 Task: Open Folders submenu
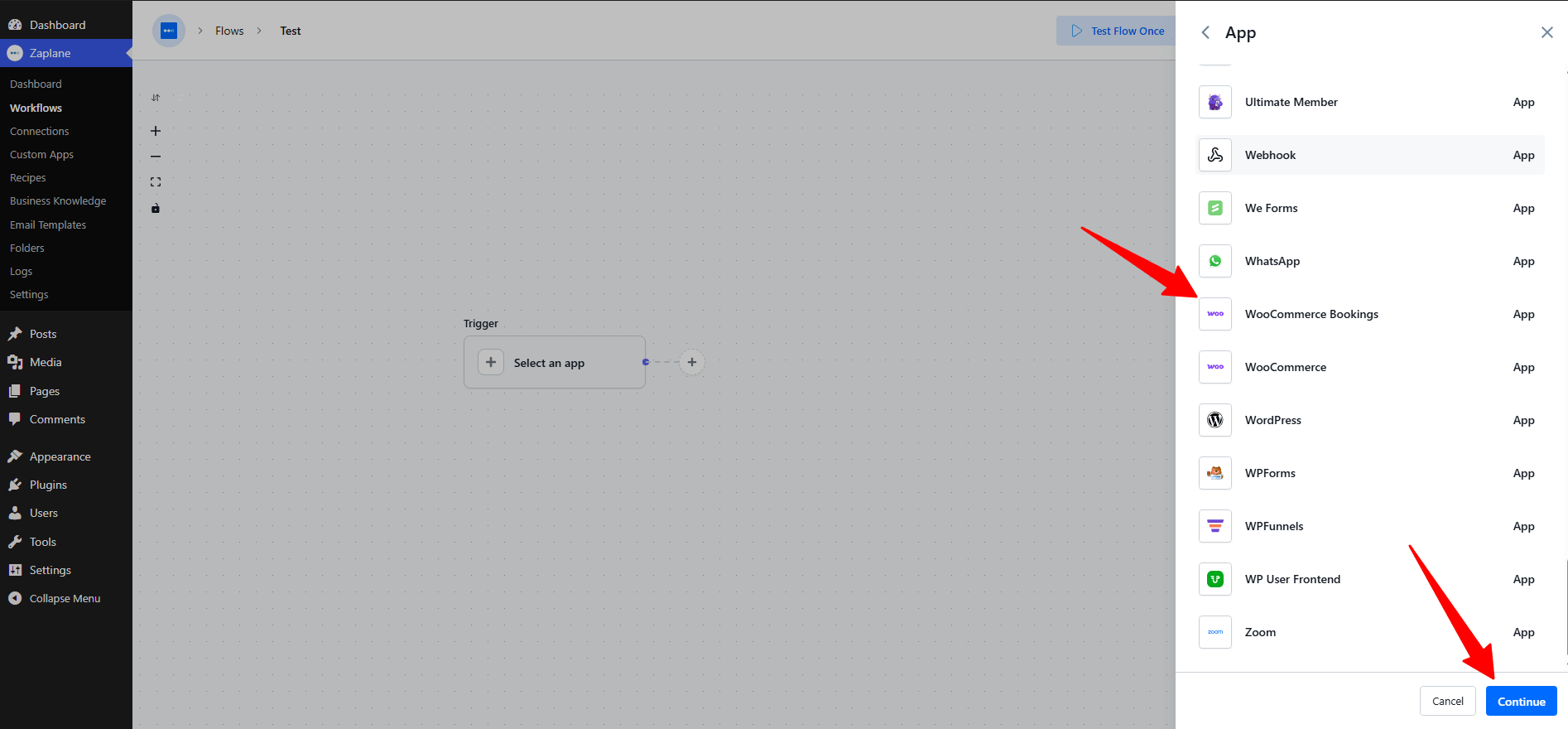27,248
